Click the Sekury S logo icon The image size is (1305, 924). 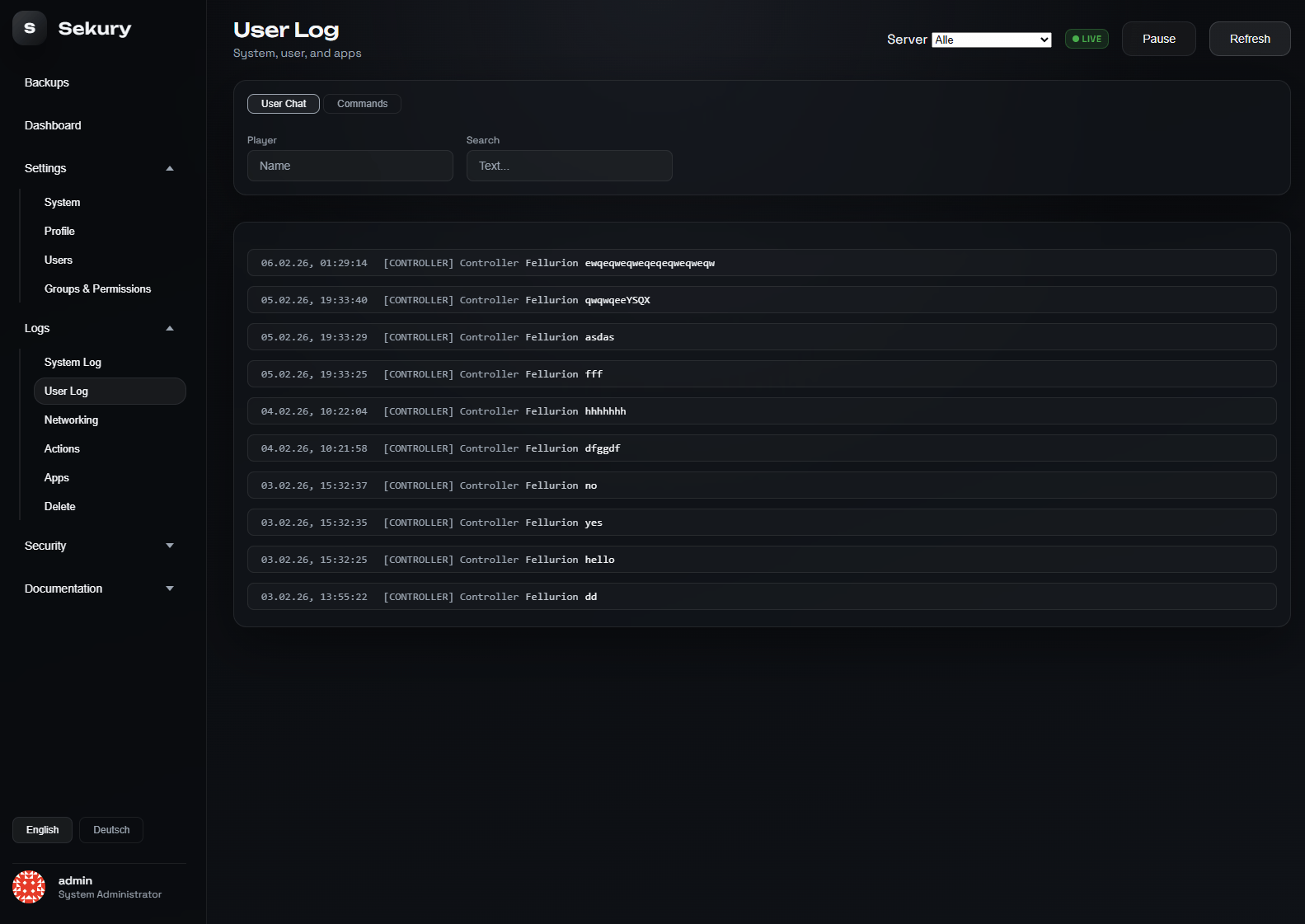pyautogui.click(x=30, y=28)
